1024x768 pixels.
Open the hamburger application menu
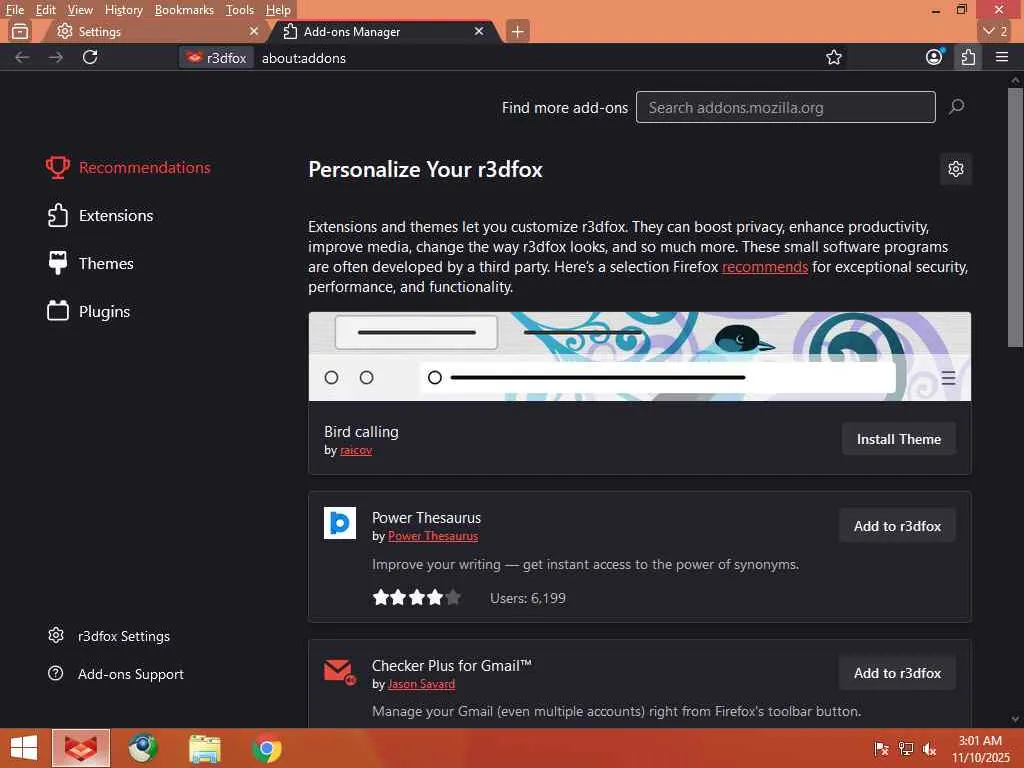tap(1002, 57)
